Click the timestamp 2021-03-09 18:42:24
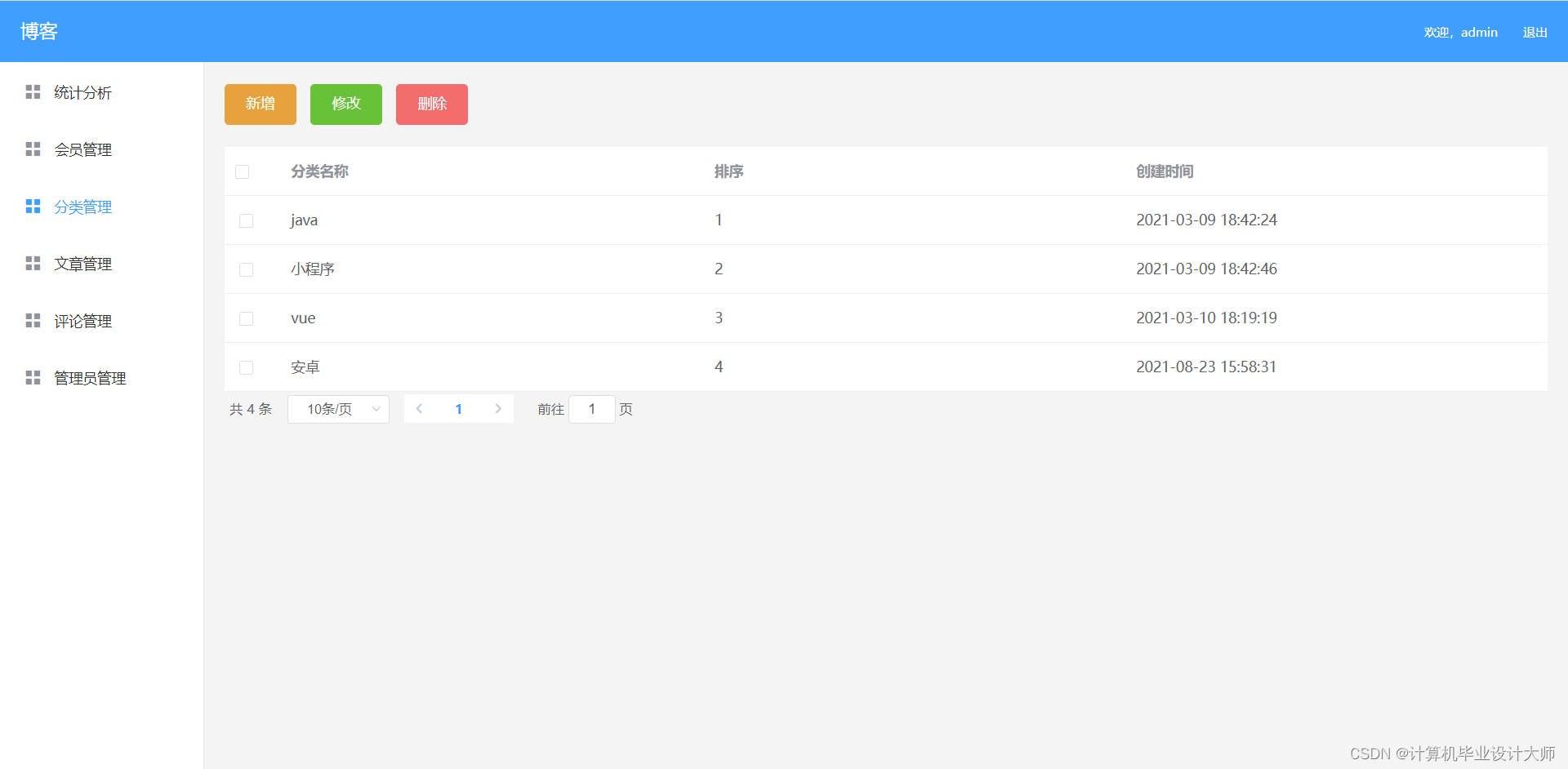This screenshot has width=1568, height=769. coord(1206,220)
